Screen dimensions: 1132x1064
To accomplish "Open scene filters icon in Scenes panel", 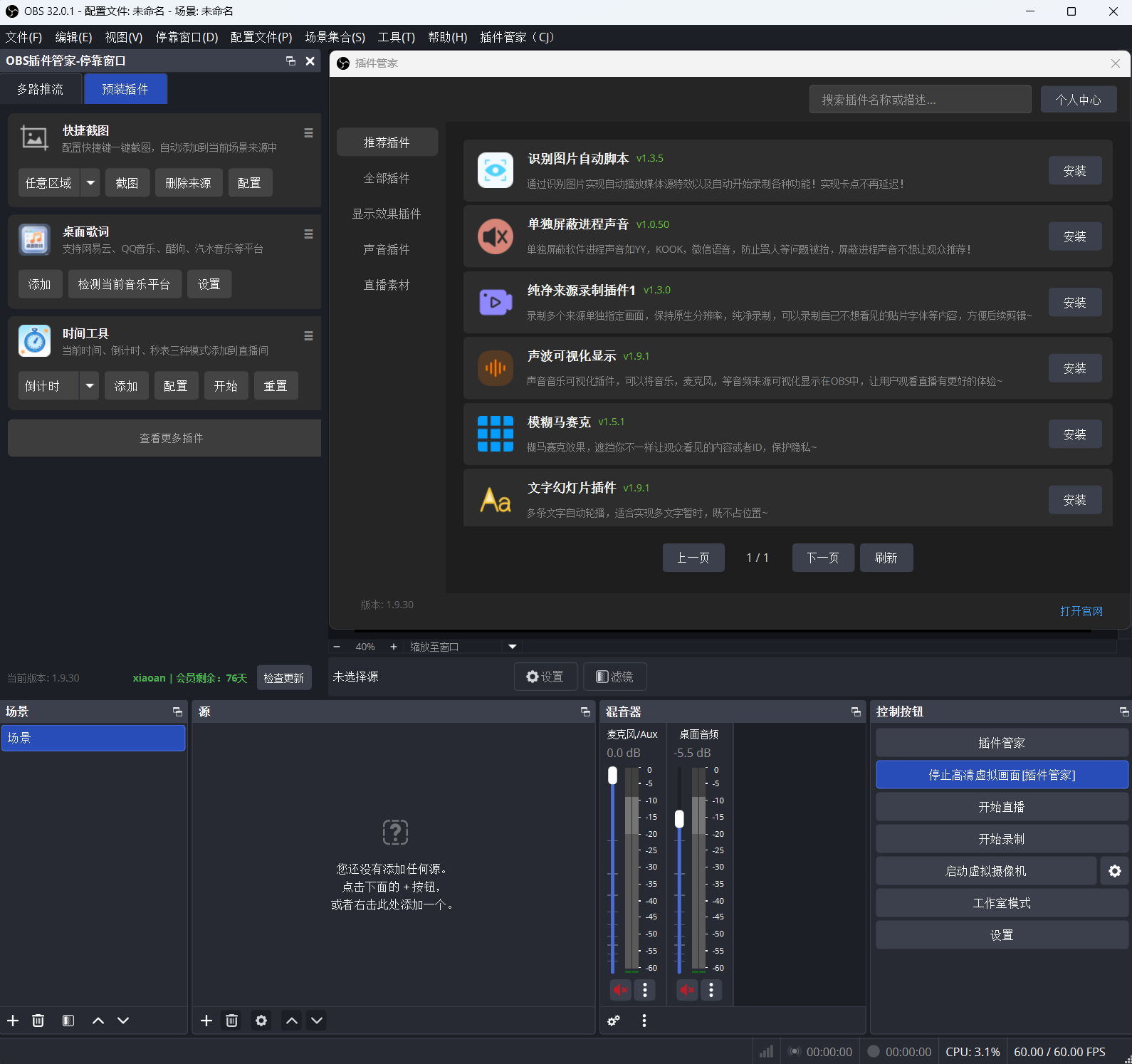I will 68,1021.
